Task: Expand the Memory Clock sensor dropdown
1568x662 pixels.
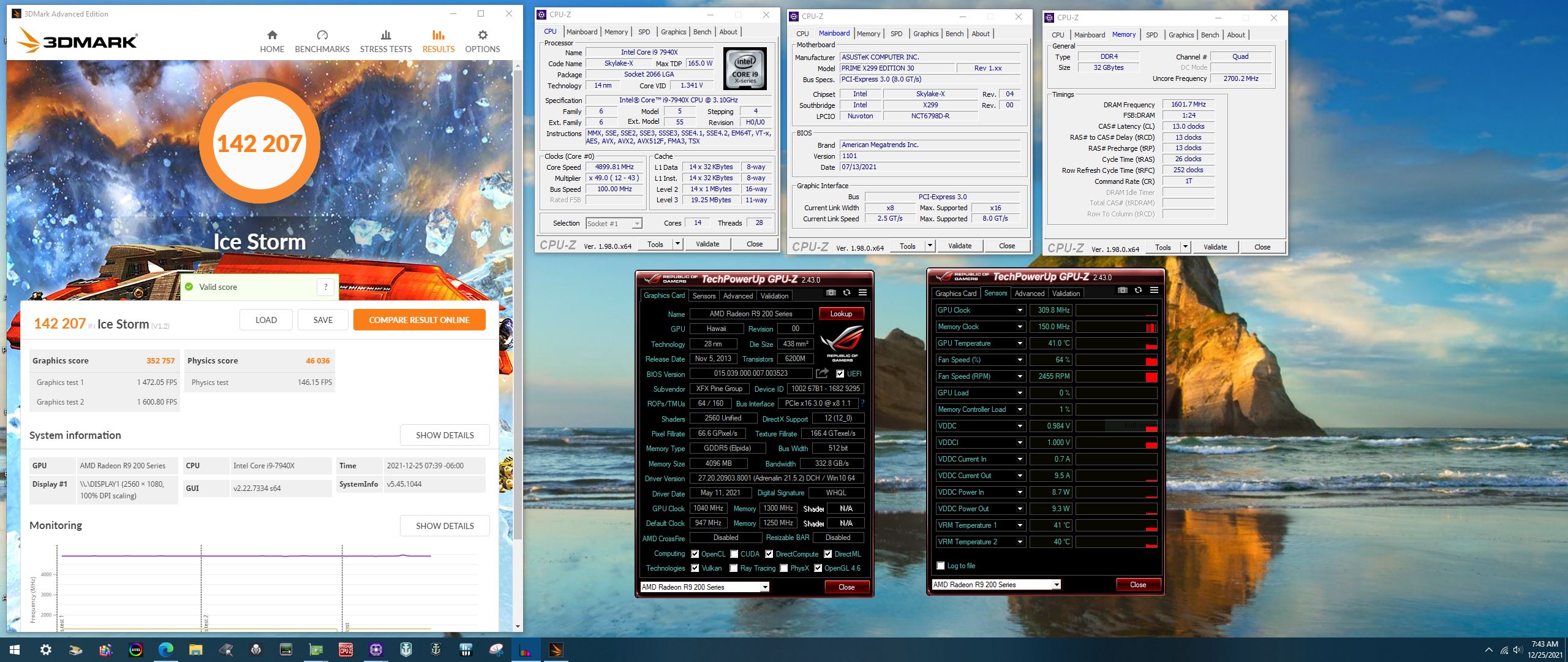Action: [1020, 327]
